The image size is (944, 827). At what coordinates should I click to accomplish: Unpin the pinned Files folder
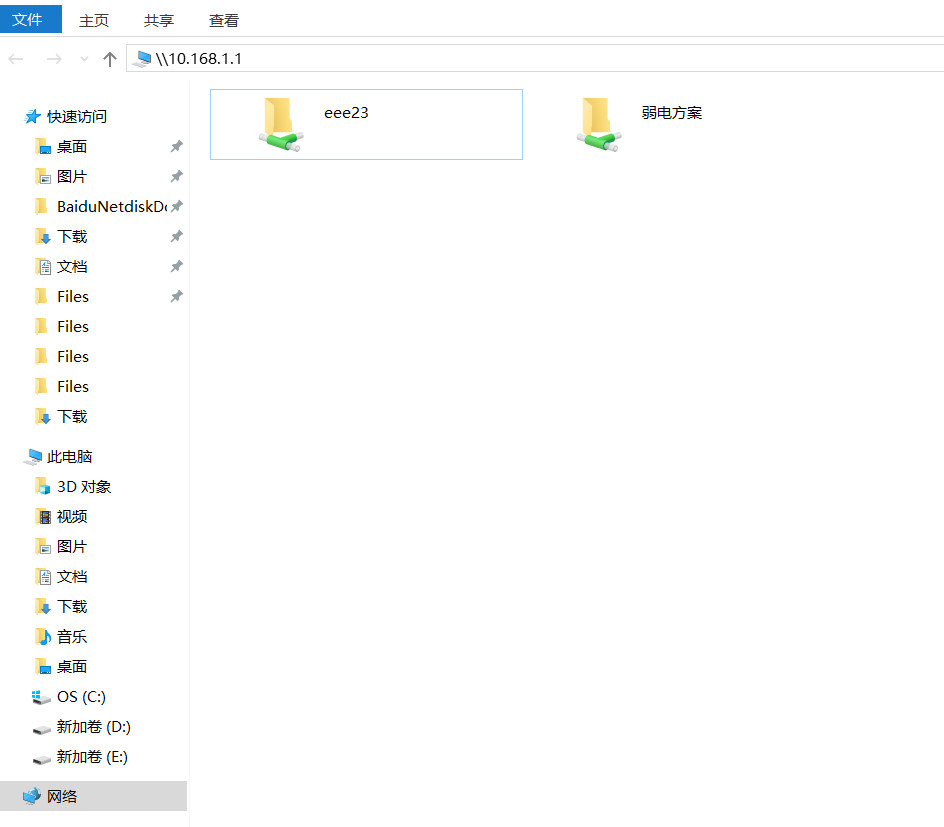(177, 296)
